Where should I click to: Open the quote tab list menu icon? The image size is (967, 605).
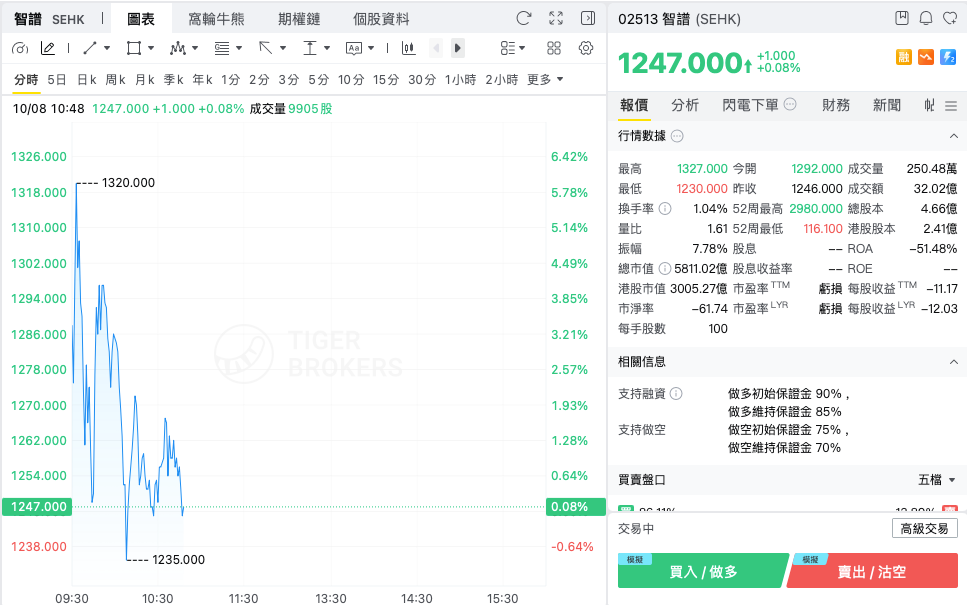pyautogui.click(x=951, y=106)
